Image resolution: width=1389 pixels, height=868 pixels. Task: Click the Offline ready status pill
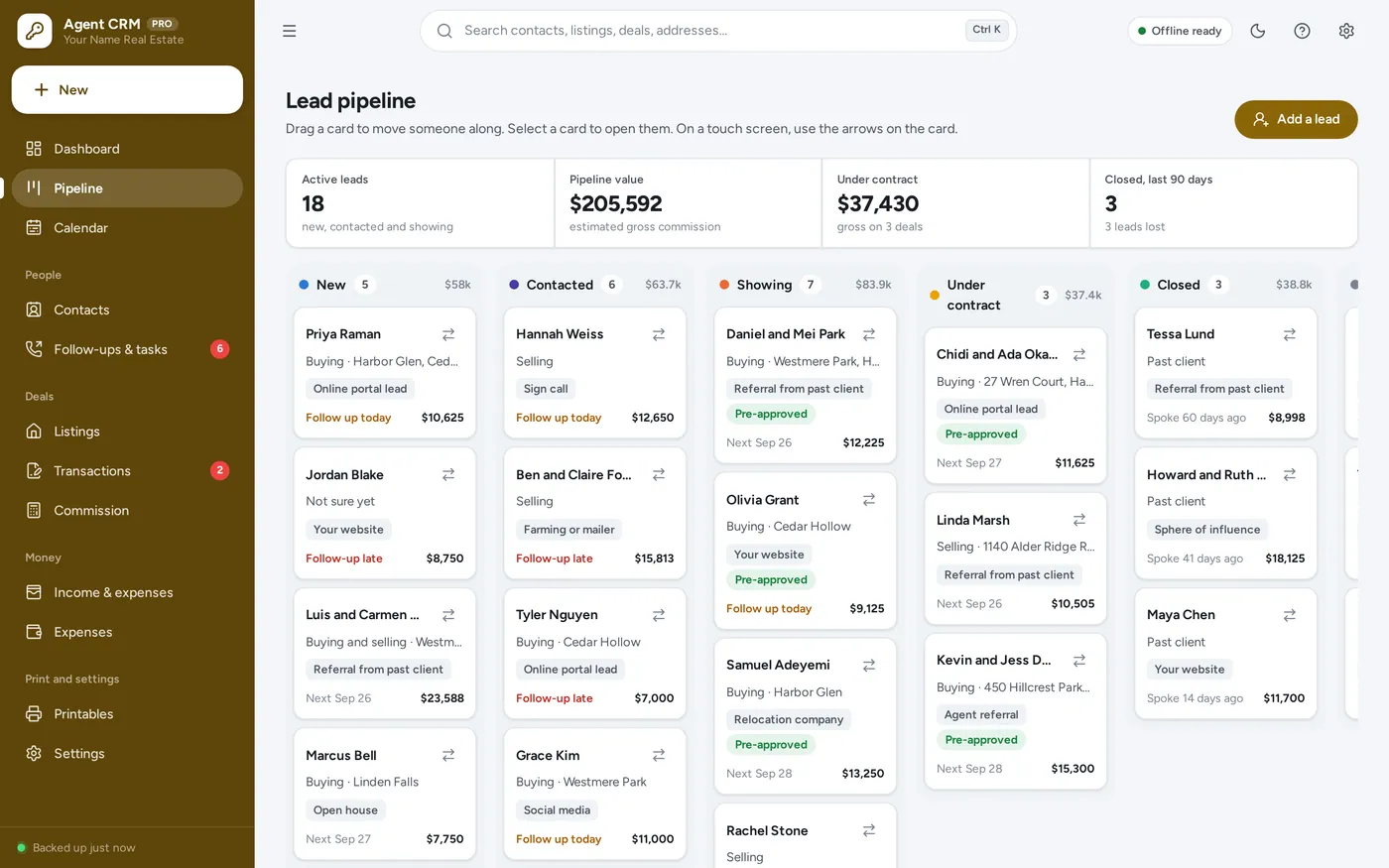point(1180,31)
